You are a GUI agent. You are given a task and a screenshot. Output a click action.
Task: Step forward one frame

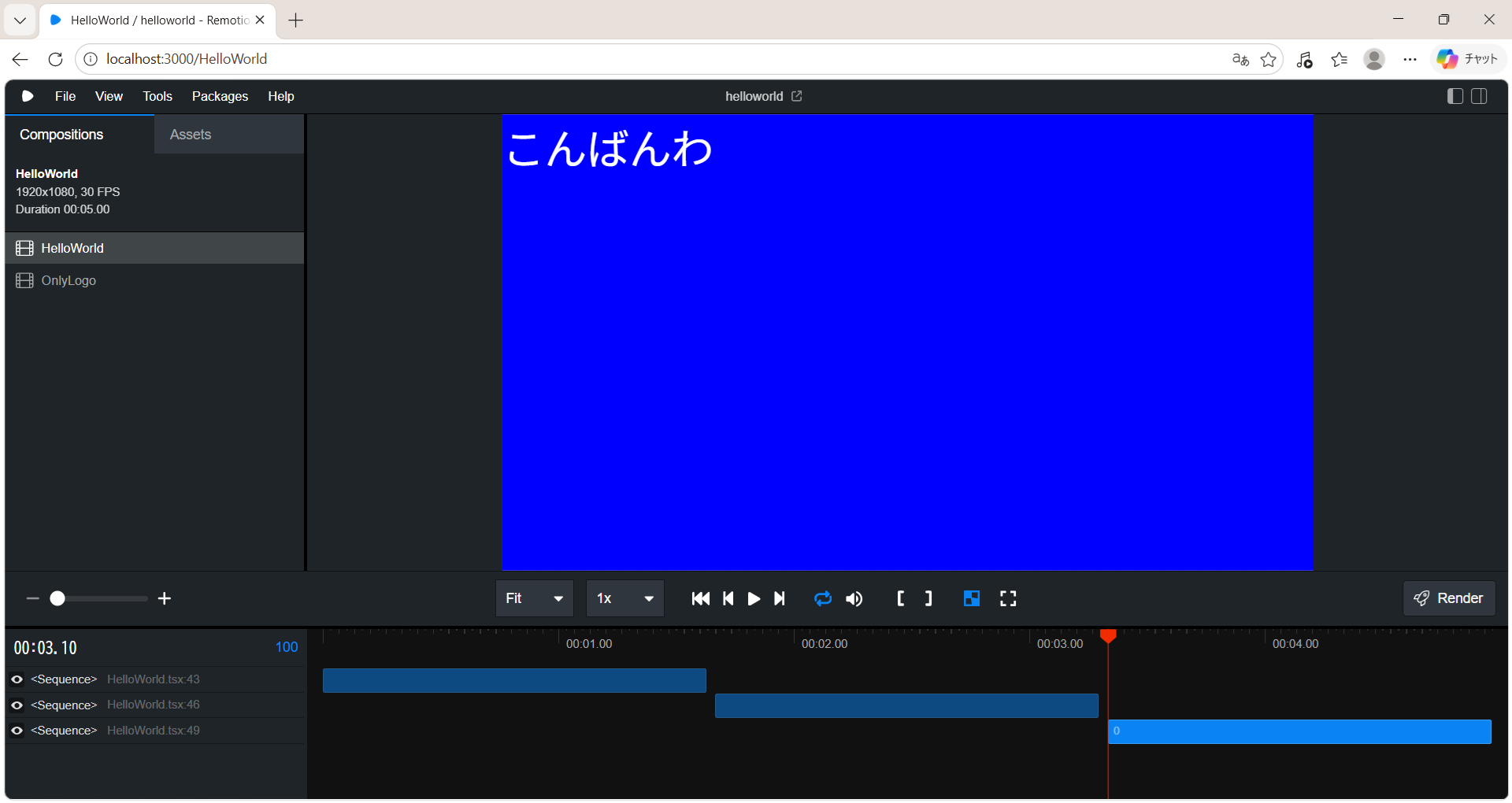click(780, 599)
